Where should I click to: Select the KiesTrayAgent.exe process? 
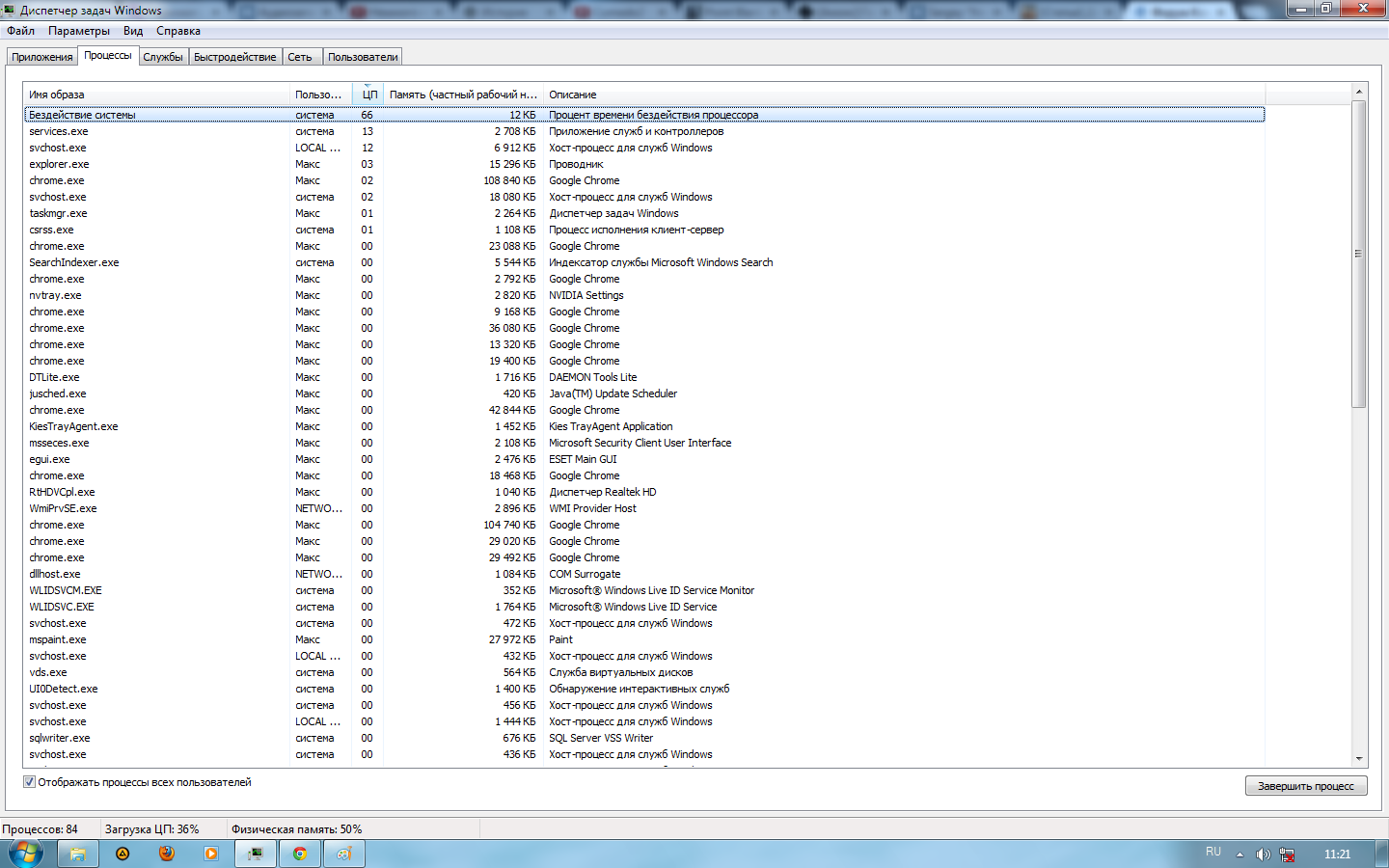(644, 426)
